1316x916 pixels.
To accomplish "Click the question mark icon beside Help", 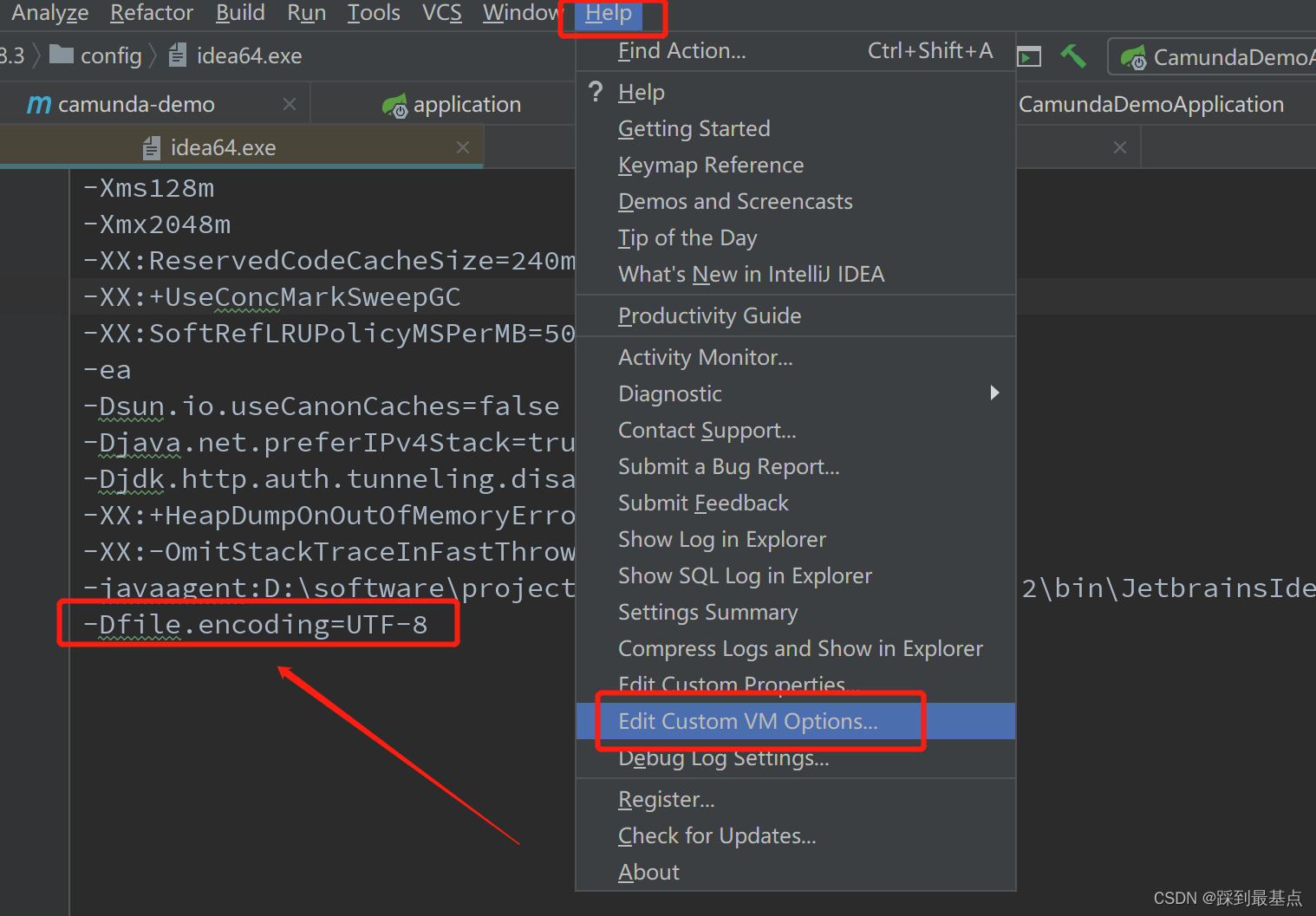I will 596,91.
